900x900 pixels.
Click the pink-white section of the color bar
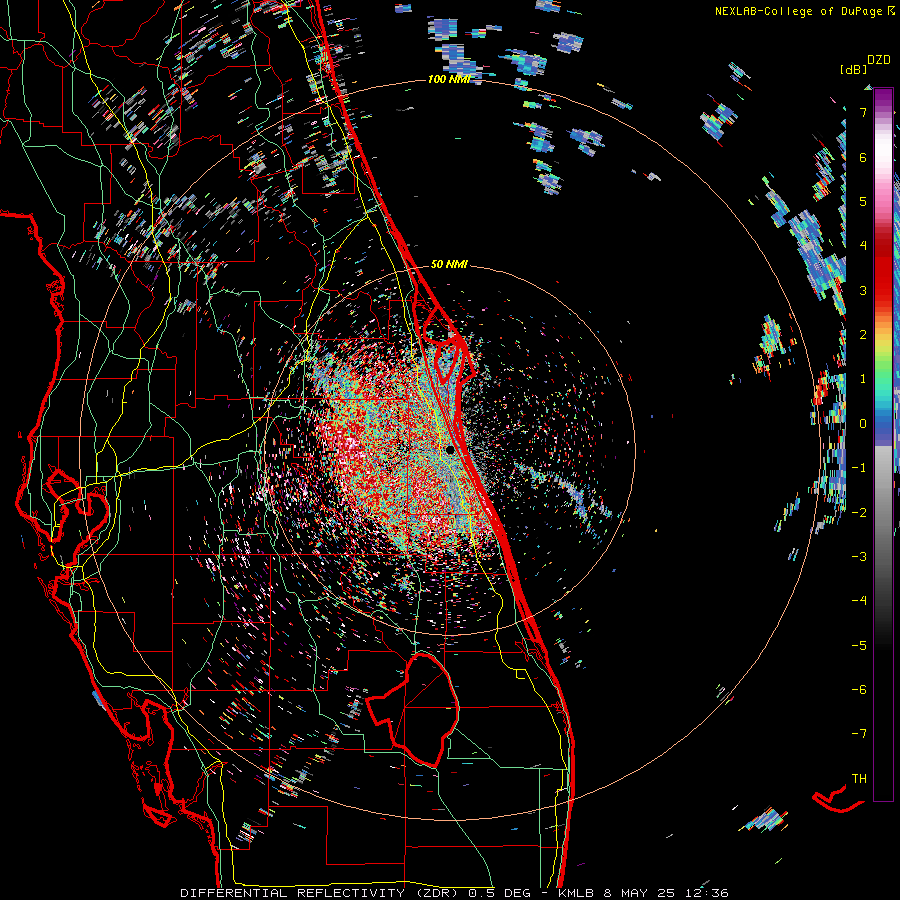pyautogui.click(x=883, y=172)
